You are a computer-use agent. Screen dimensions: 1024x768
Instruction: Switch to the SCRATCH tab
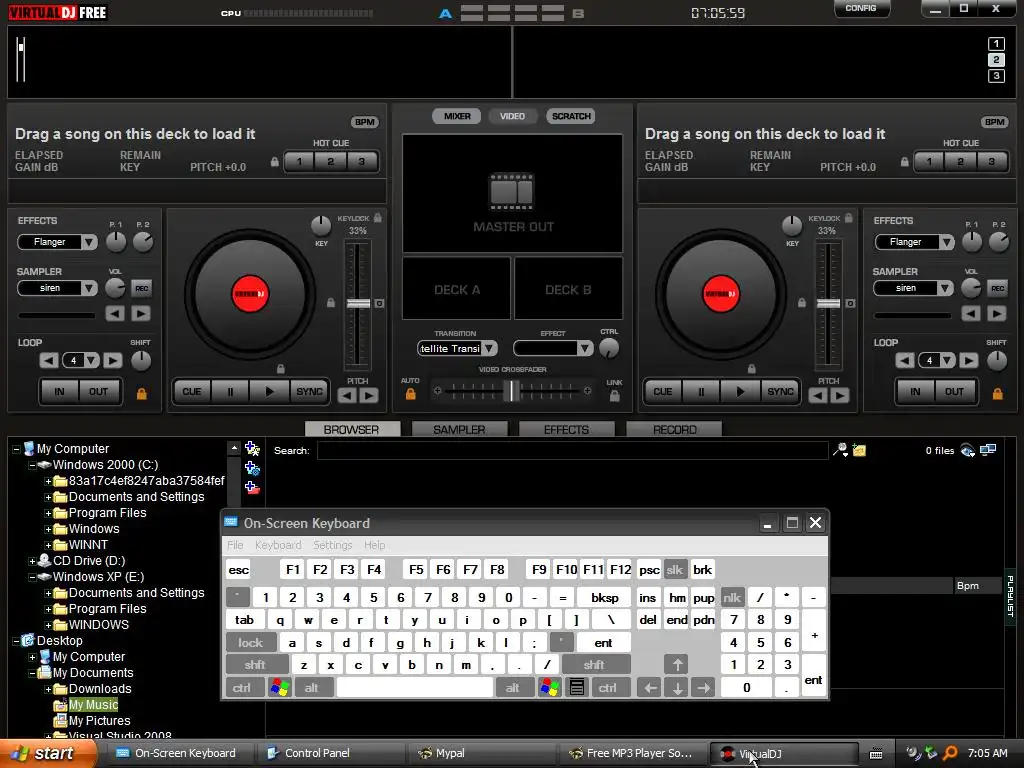point(571,116)
